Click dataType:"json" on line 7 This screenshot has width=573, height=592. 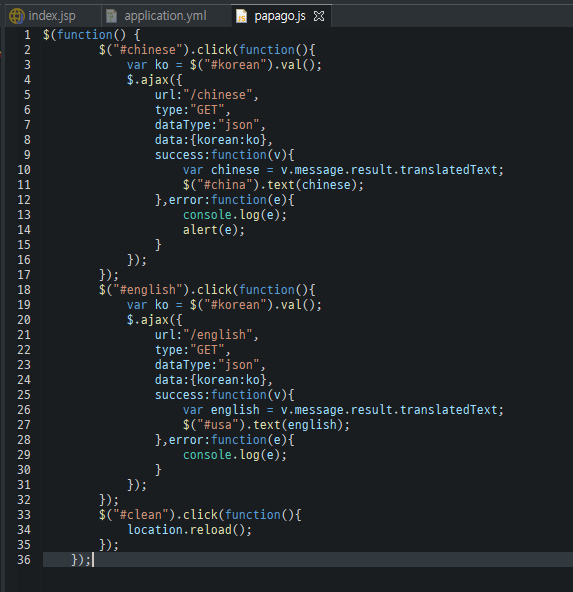pyautogui.click(x=210, y=125)
